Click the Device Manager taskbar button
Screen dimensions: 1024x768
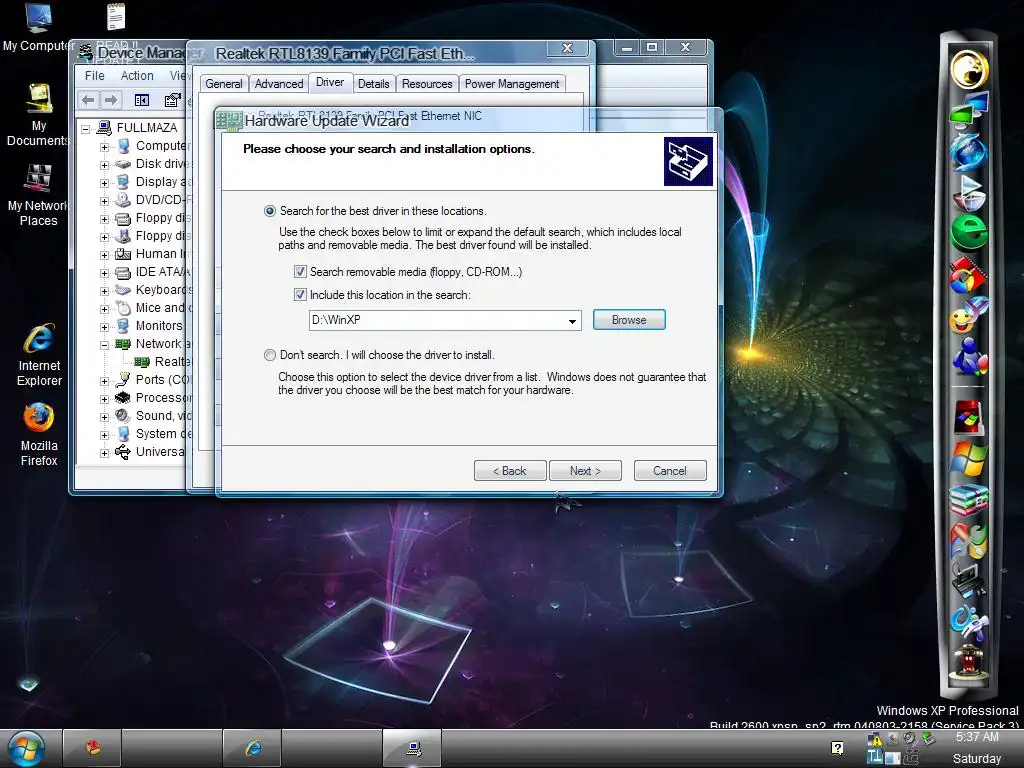[x=412, y=748]
